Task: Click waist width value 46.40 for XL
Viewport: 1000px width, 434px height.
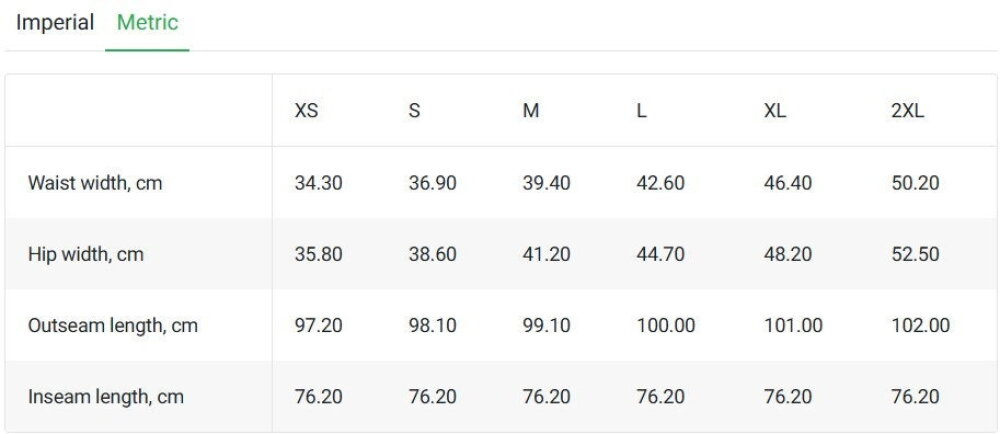Action: 788,184
